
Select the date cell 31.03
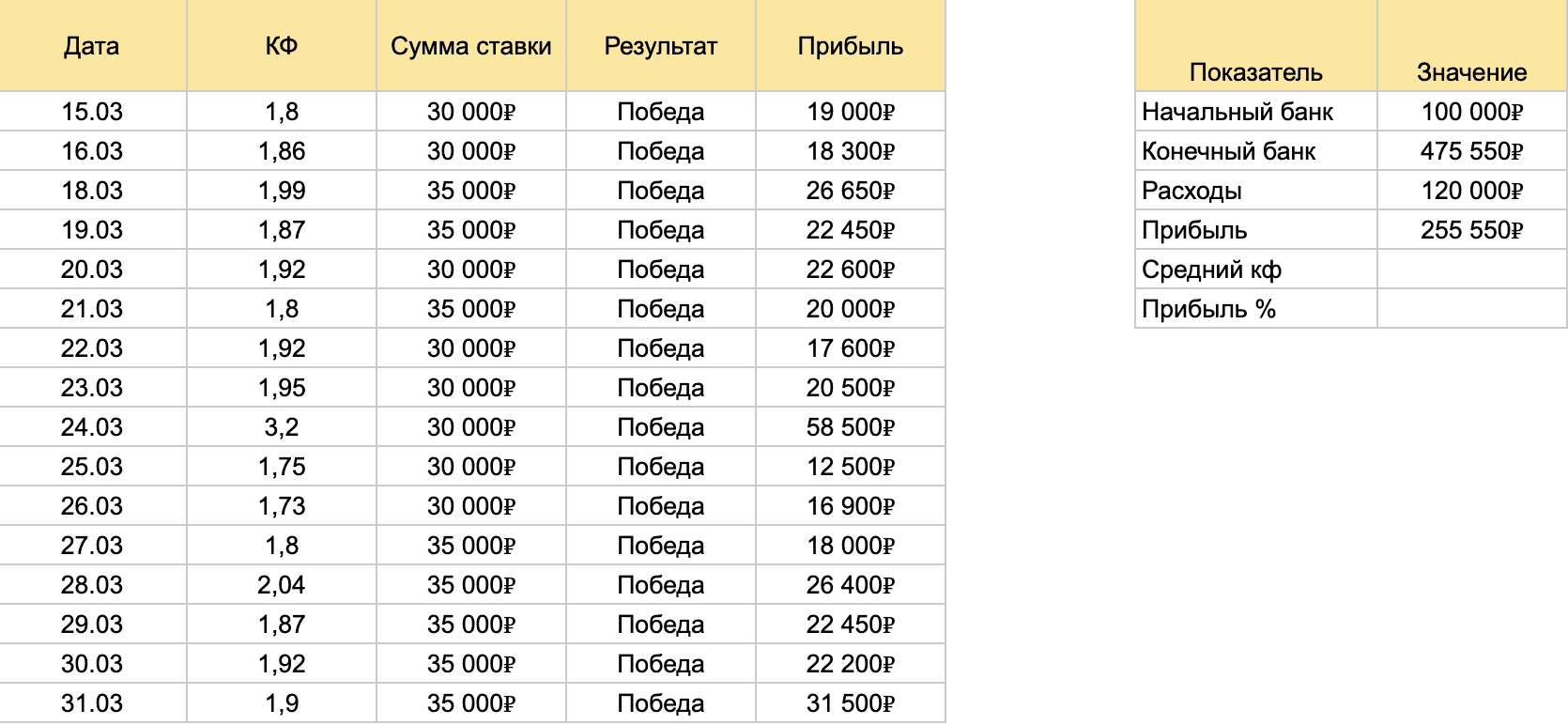[92, 703]
